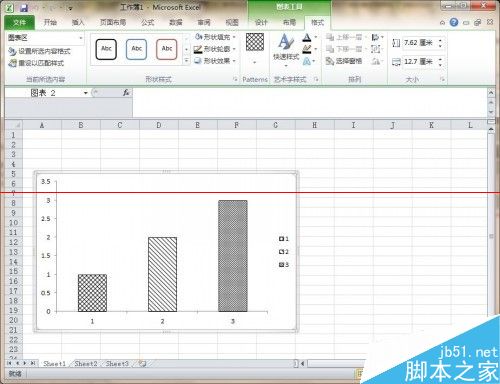
Task: Edit the shape width 12.7 厘米 field
Action: [x=420, y=62]
